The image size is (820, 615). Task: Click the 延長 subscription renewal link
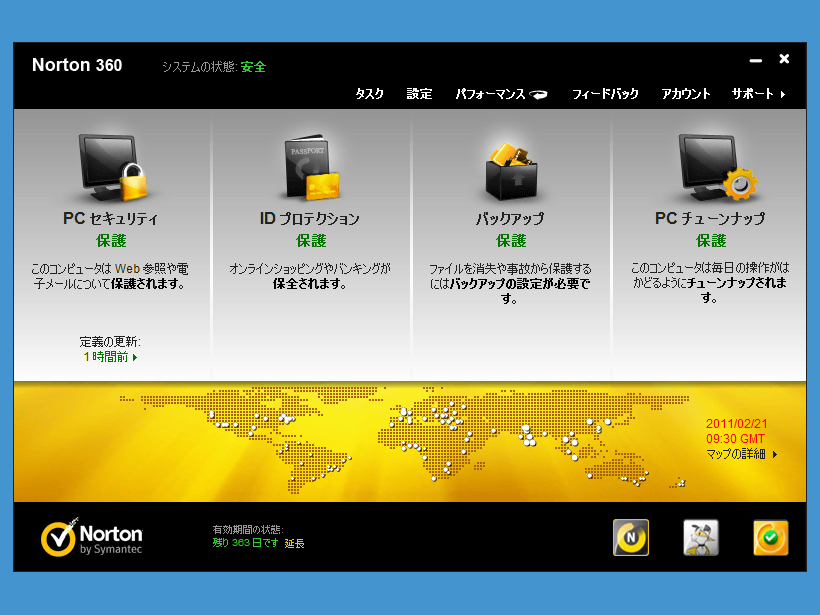point(294,544)
